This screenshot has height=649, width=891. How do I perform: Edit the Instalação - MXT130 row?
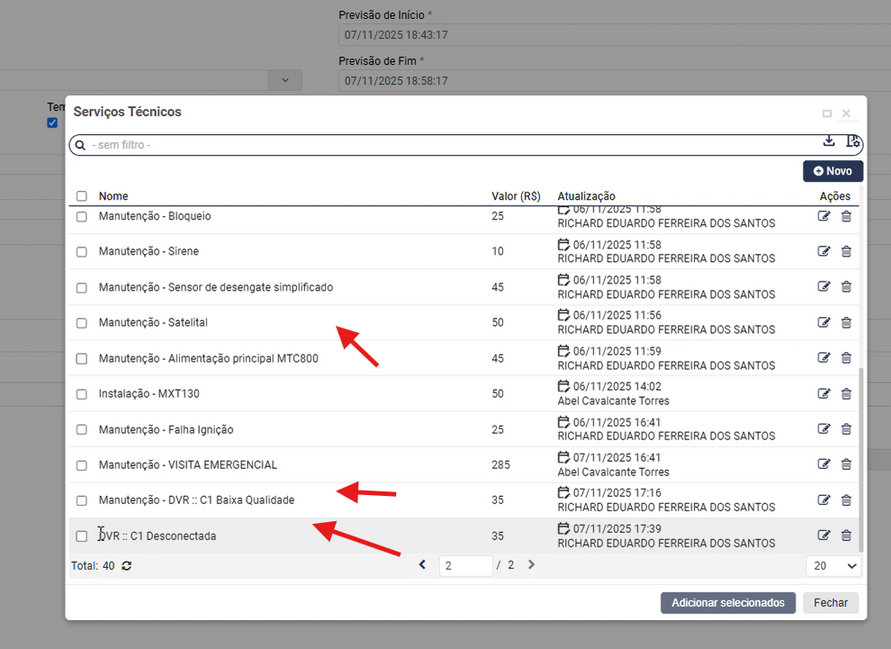coord(824,393)
